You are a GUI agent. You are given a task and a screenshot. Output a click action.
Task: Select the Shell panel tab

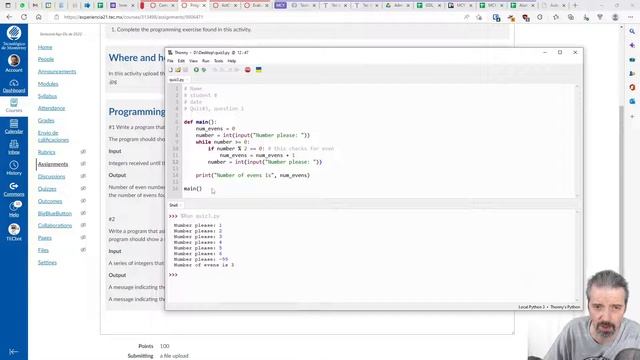pyautogui.click(x=174, y=205)
